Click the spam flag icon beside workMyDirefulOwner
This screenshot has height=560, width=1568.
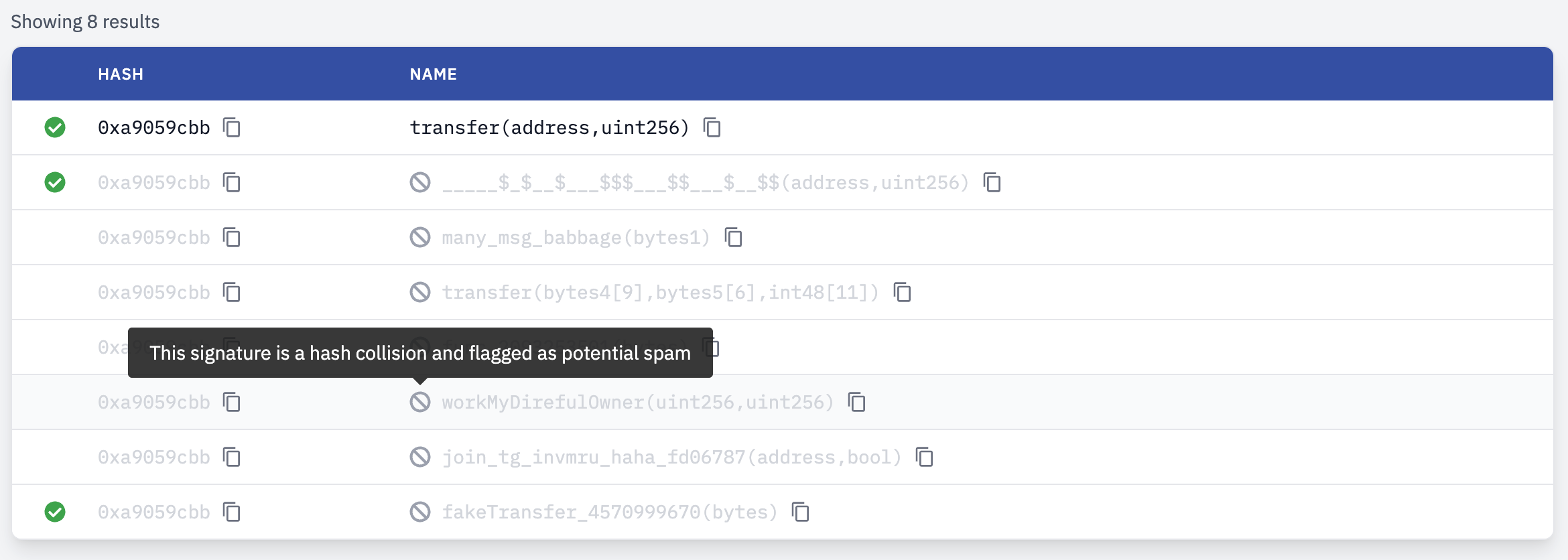click(420, 402)
